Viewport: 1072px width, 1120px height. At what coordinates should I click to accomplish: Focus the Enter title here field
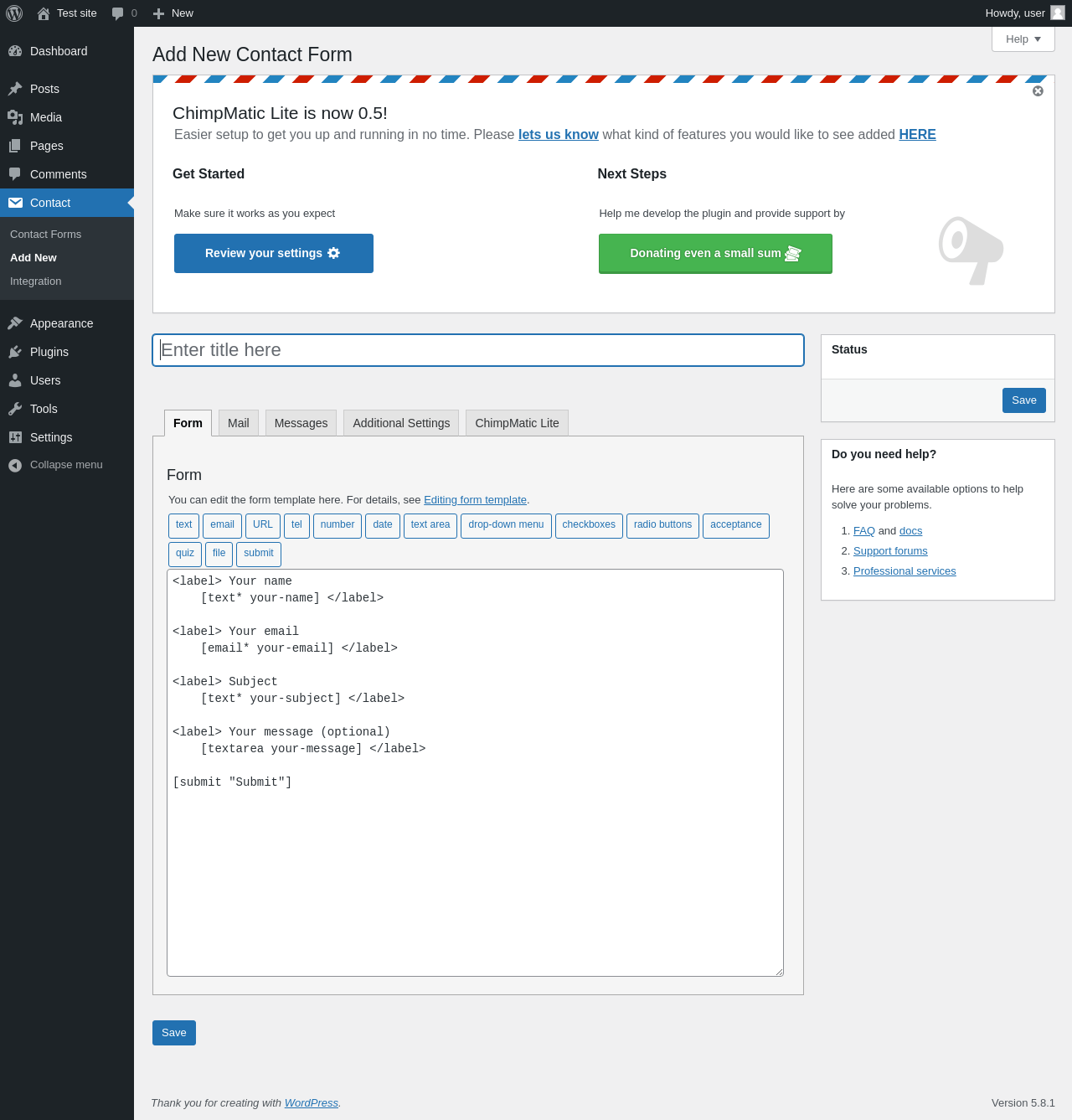478,350
